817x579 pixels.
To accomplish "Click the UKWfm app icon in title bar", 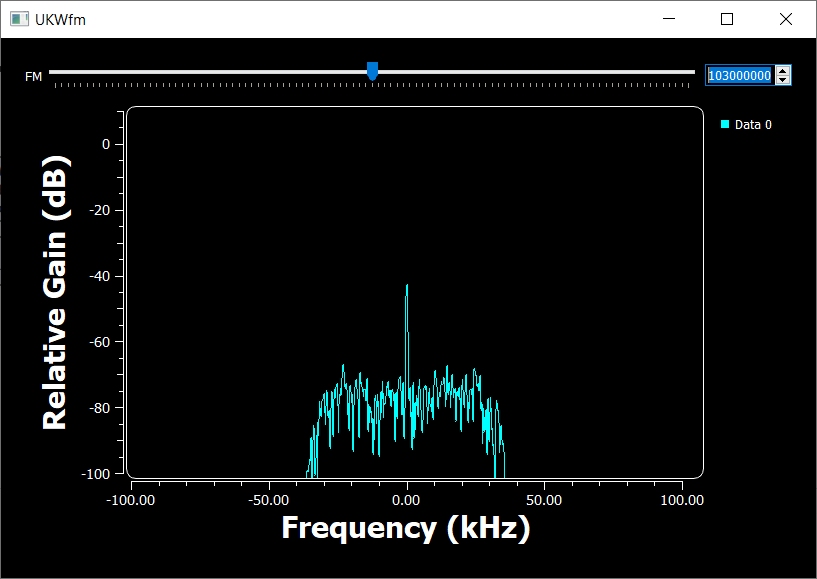I will point(19,19).
